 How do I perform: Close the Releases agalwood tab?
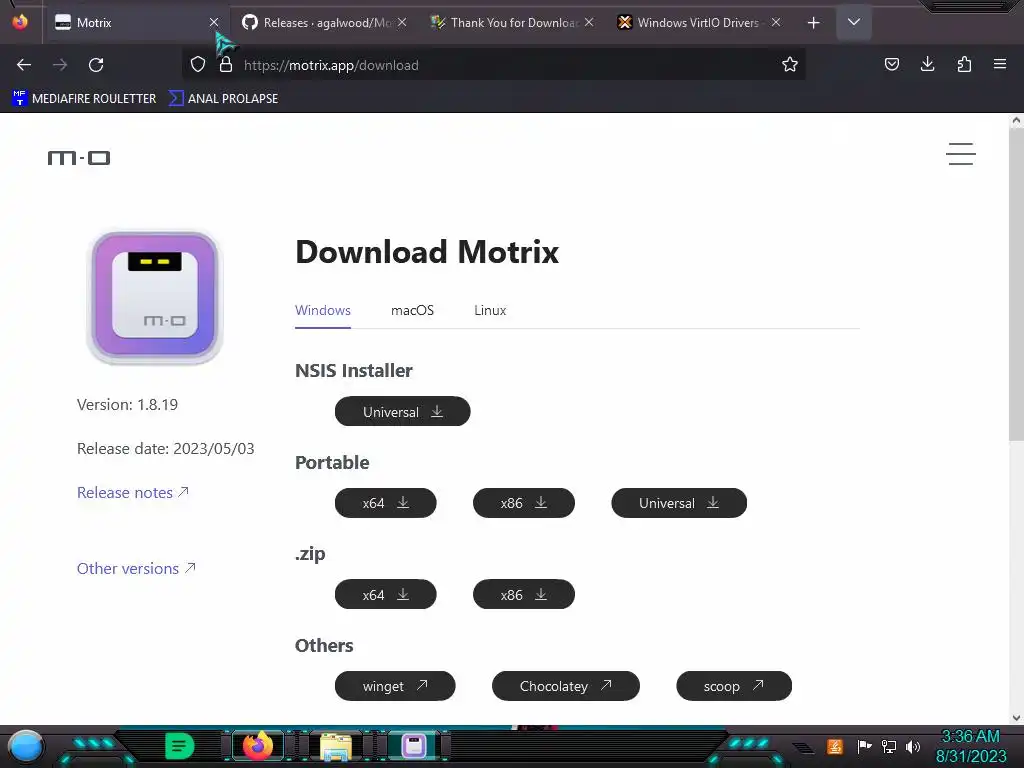[402, 23]
